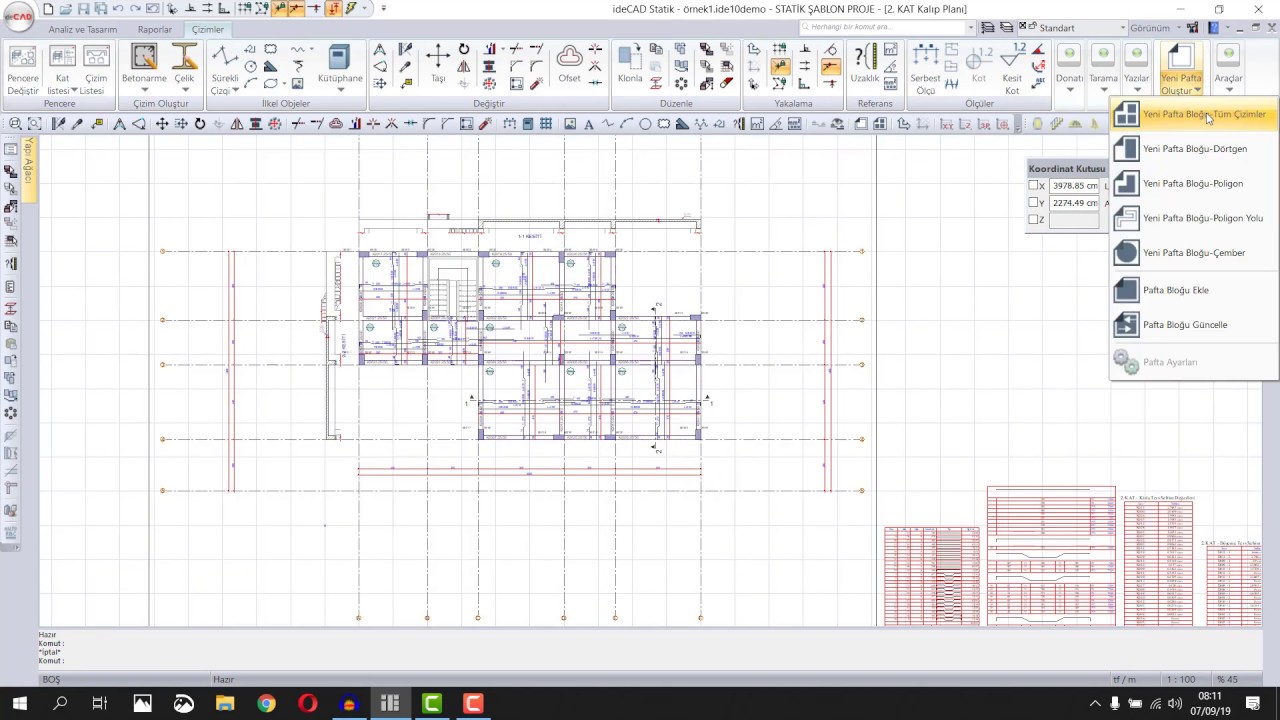Open the Standart layer style combo box
Image resolution: width=1280 pixels, height=720 pixels.
coord(1074,28)
